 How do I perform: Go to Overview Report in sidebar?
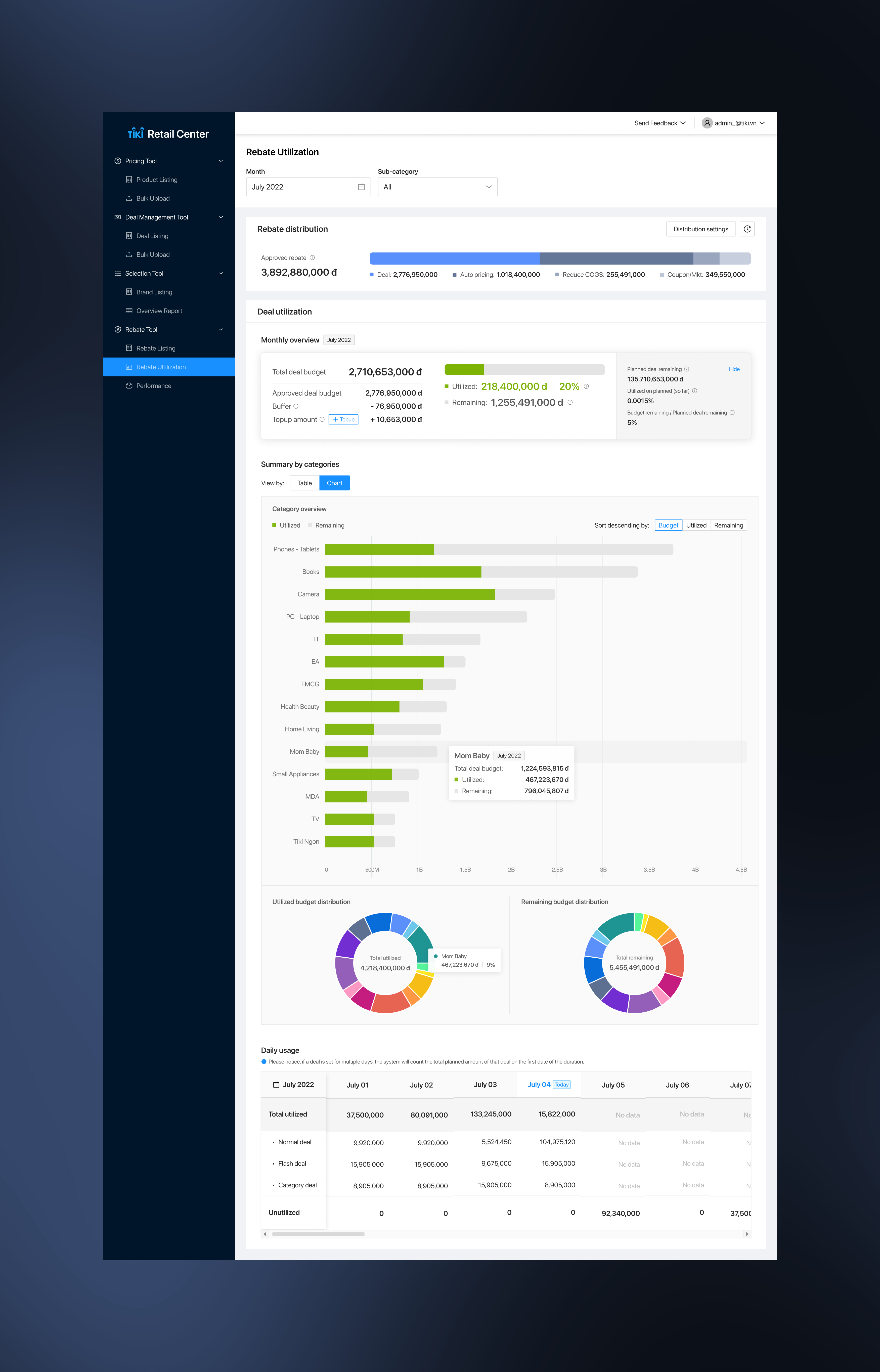159,311
